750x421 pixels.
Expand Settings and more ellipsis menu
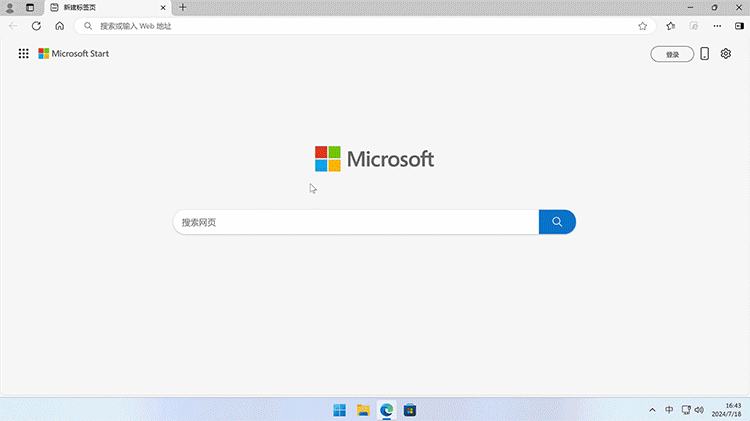(716, 26)
